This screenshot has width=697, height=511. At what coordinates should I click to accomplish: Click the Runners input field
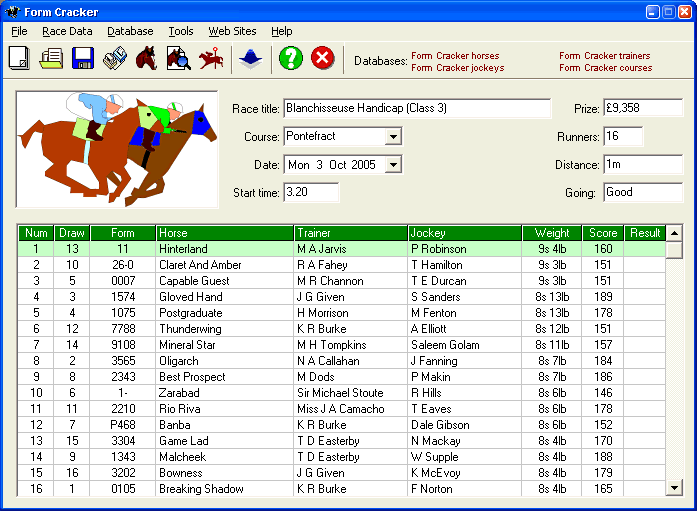[623, 136]
